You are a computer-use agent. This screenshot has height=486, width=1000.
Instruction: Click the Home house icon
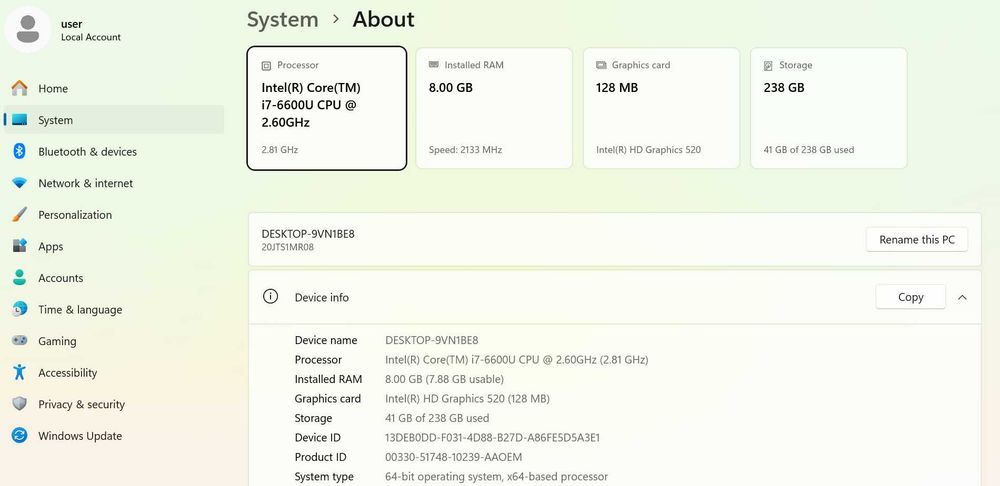coord(20,88)
